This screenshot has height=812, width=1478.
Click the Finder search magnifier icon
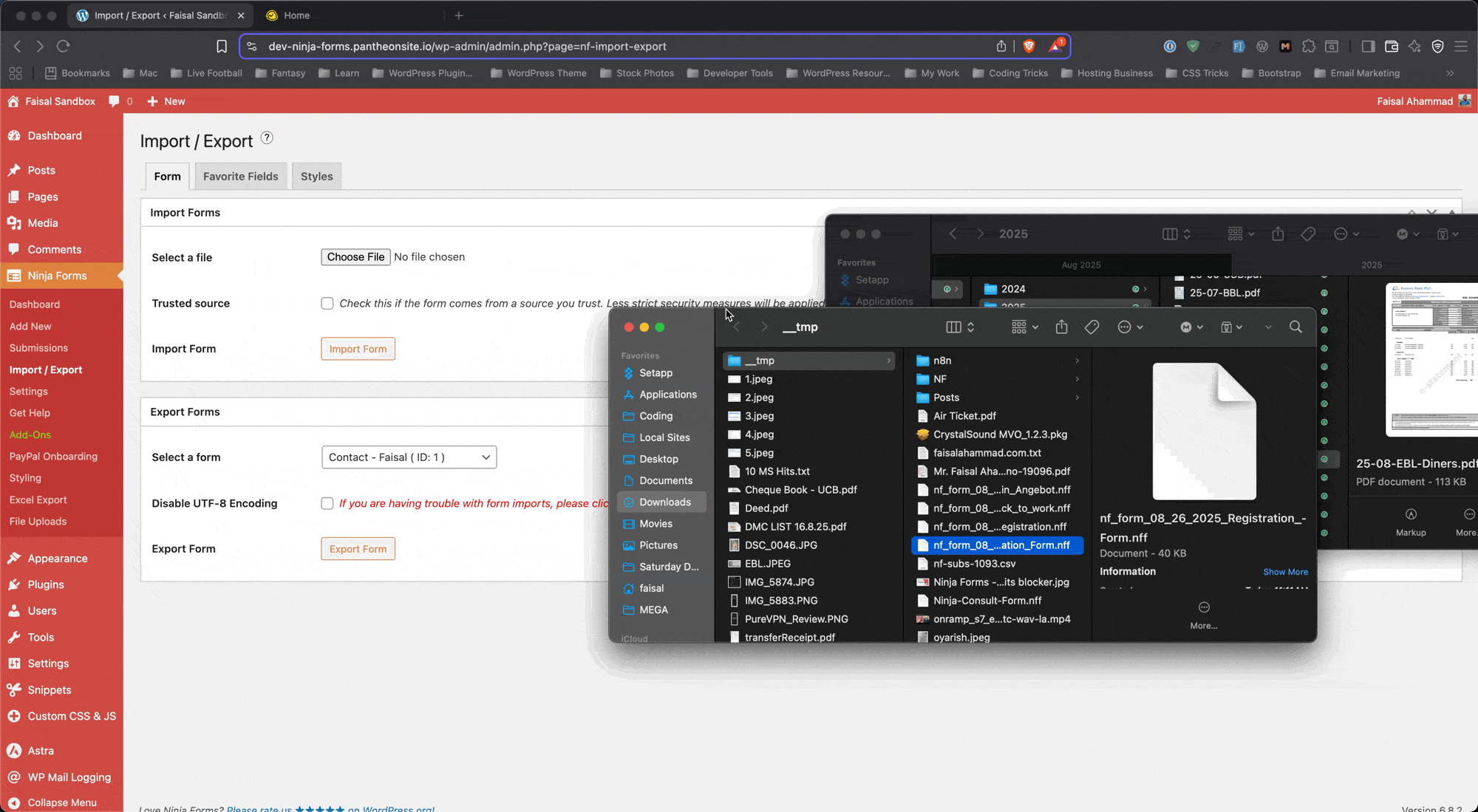1295,327
